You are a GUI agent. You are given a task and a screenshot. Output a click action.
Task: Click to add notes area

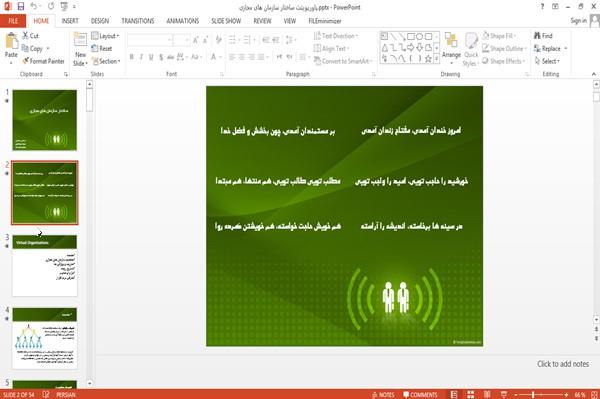pyautogui.click(x=563, y=364)
